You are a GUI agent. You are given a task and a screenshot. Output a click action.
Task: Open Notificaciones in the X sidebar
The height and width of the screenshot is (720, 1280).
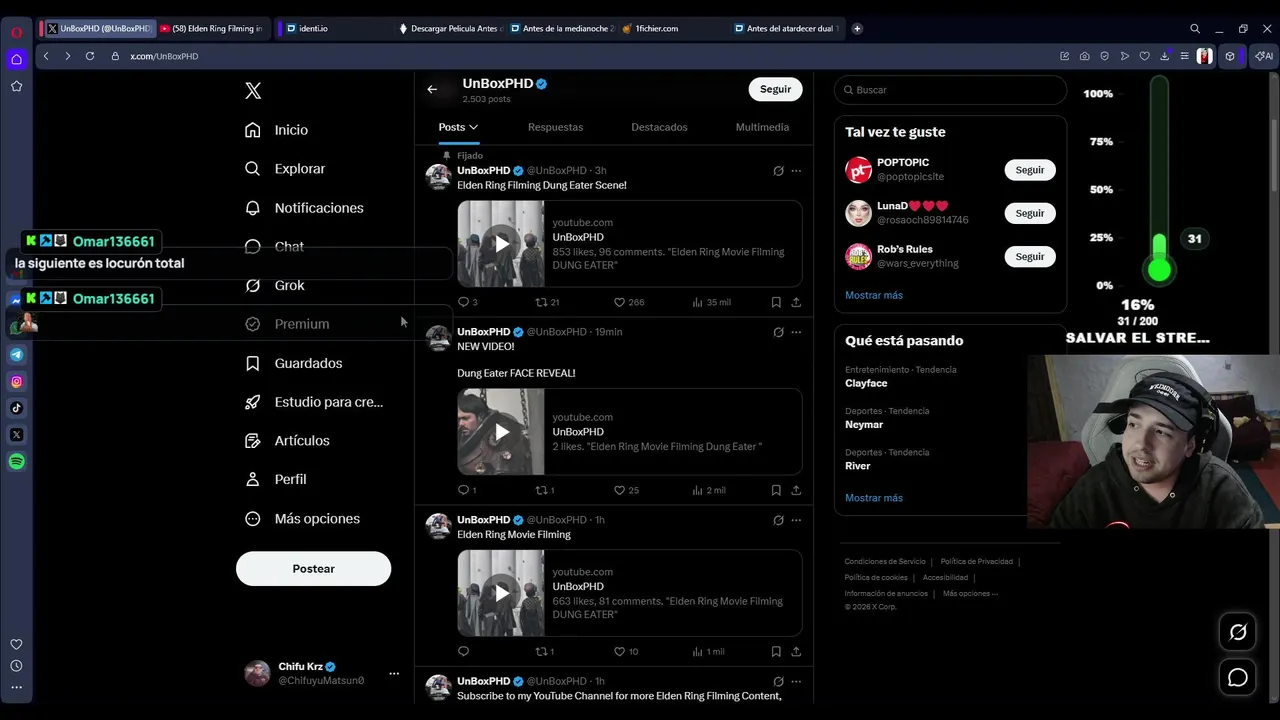pyautogui.click(x=305, y=208)
